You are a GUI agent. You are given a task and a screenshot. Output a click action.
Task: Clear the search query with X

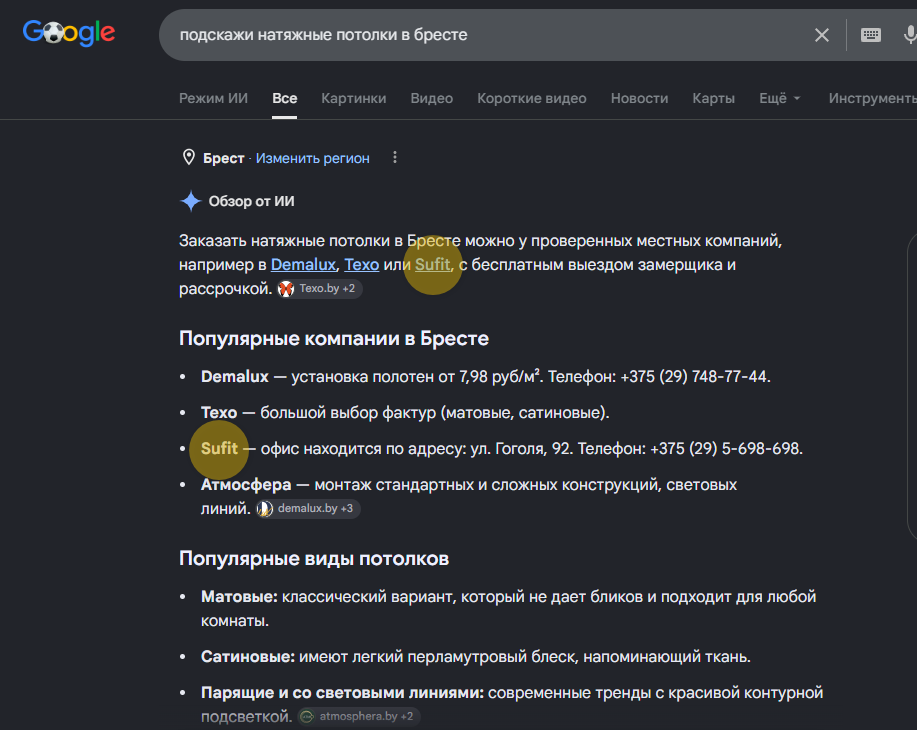[822, 35]
